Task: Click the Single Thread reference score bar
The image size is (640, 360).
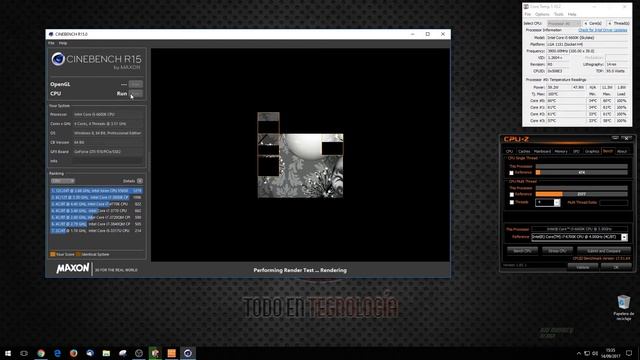Action: click(x=582, y=173)
